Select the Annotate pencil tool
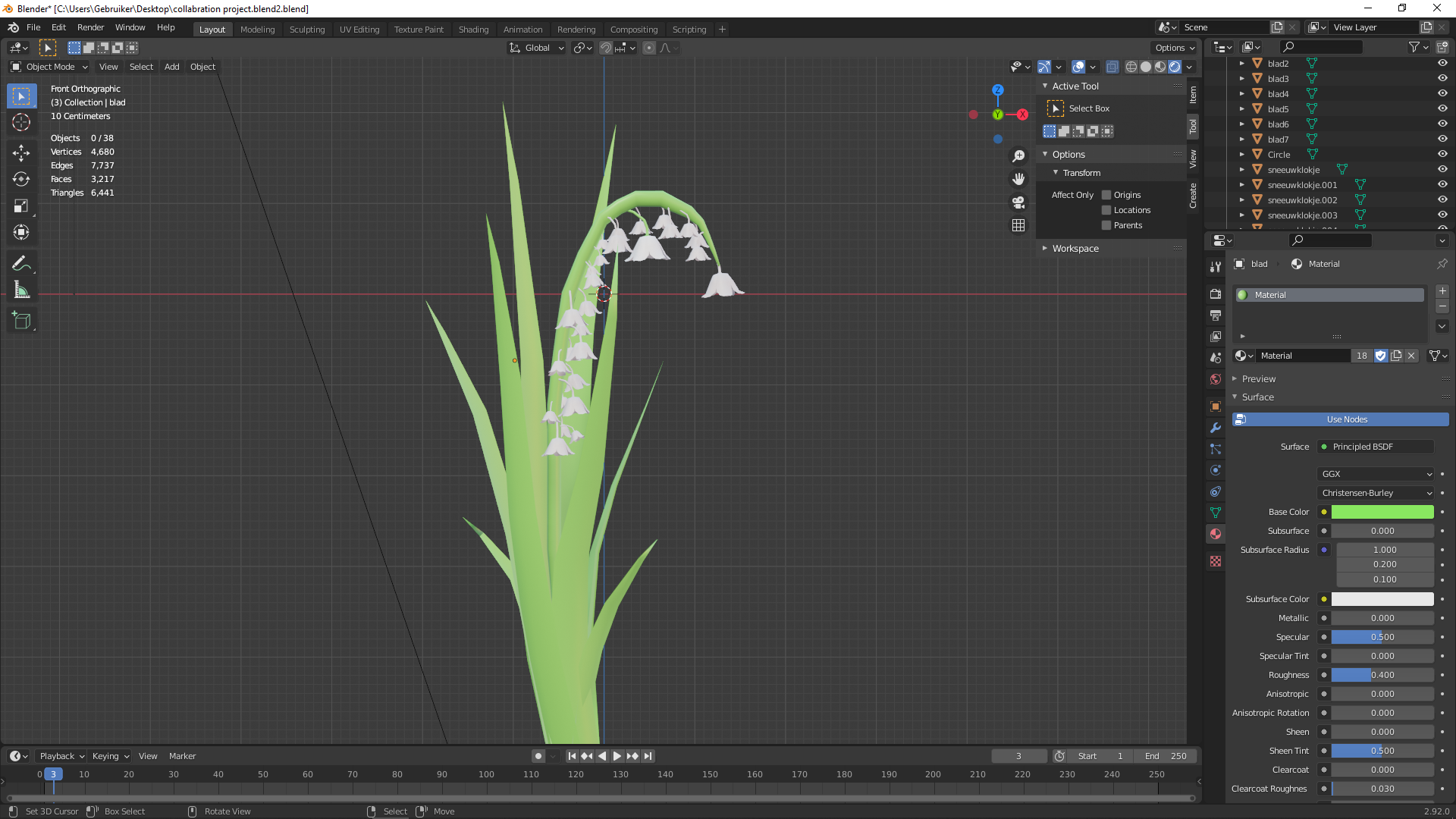The width and height of the screenshot is (1456, 819). point(21,263)
